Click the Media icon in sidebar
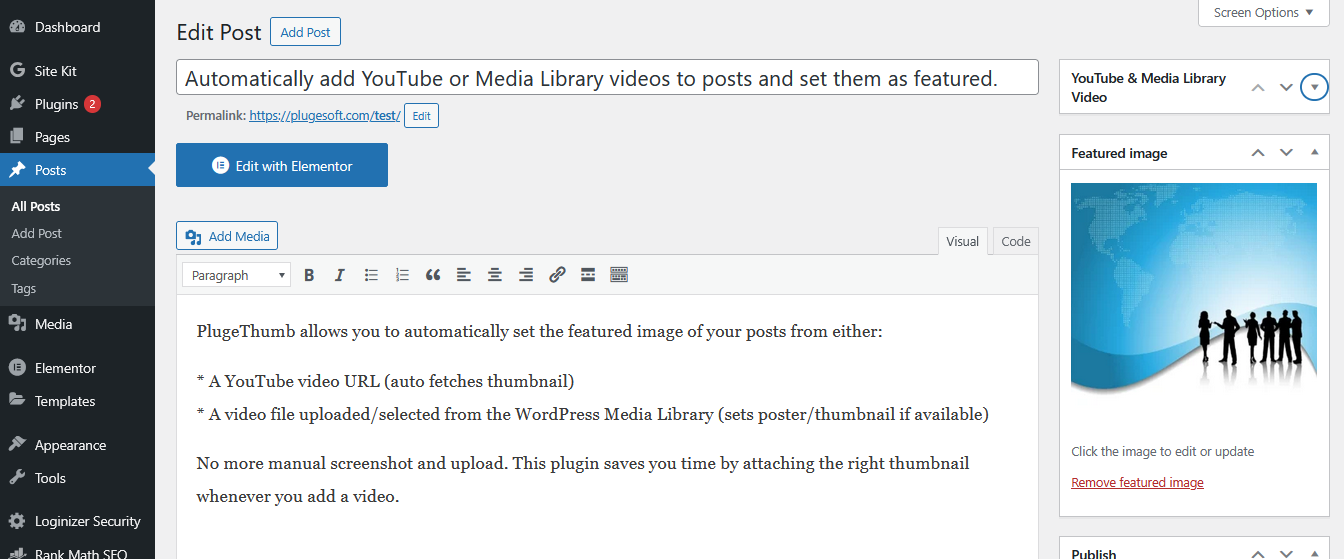Image resolution: width=1344 pixels, height=559 pixels. pyautogui.click(x=17, y=324)
